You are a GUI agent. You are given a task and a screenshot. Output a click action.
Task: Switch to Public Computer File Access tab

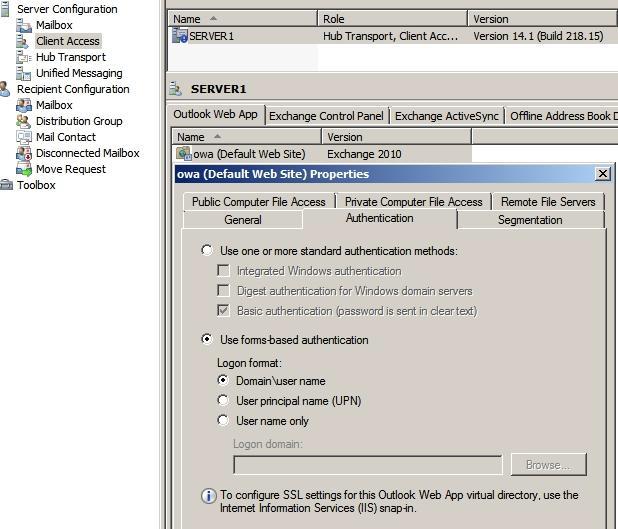[x=259, y=201]
